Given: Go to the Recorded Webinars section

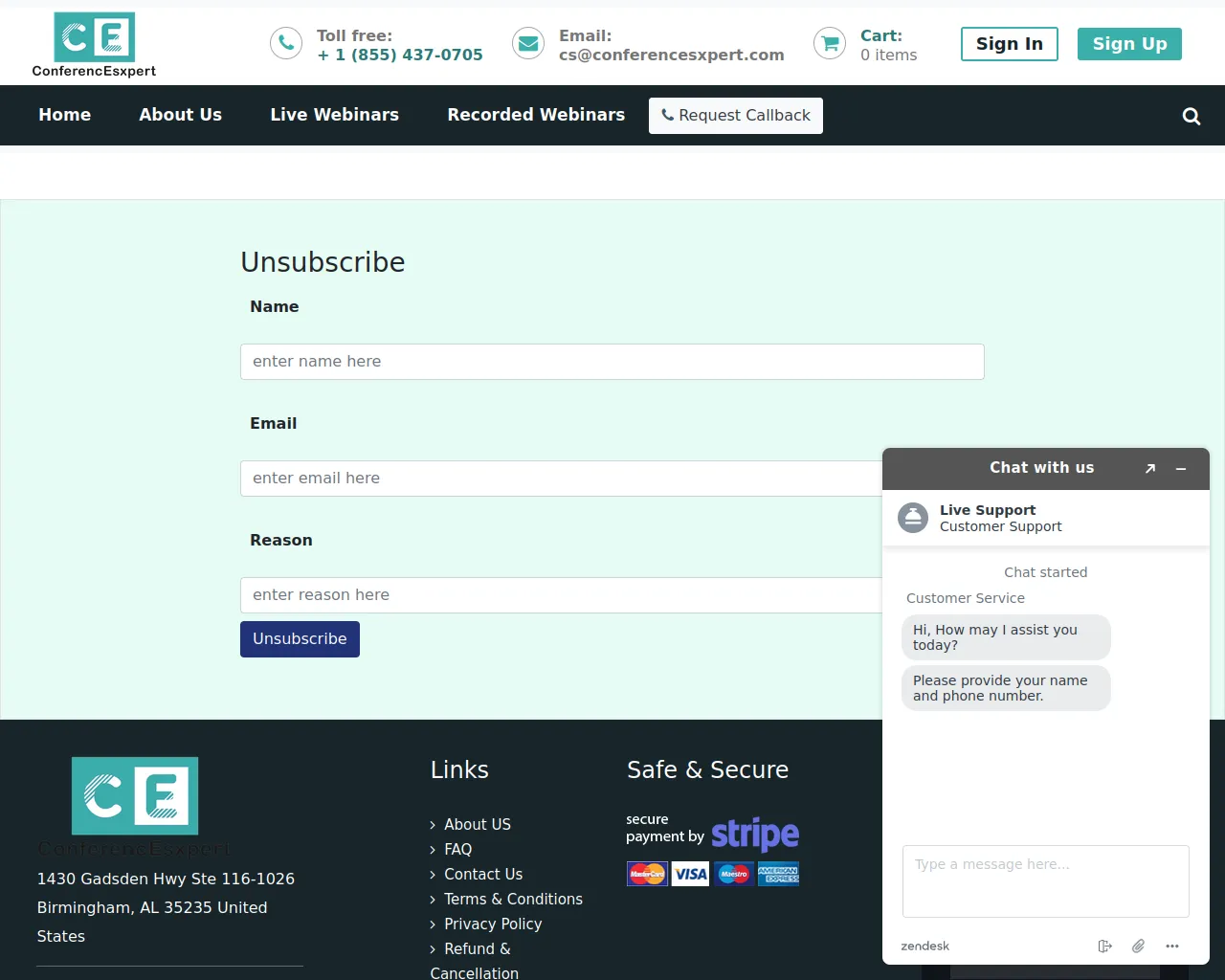Looking at the screenshot, I should coord(536,115).
